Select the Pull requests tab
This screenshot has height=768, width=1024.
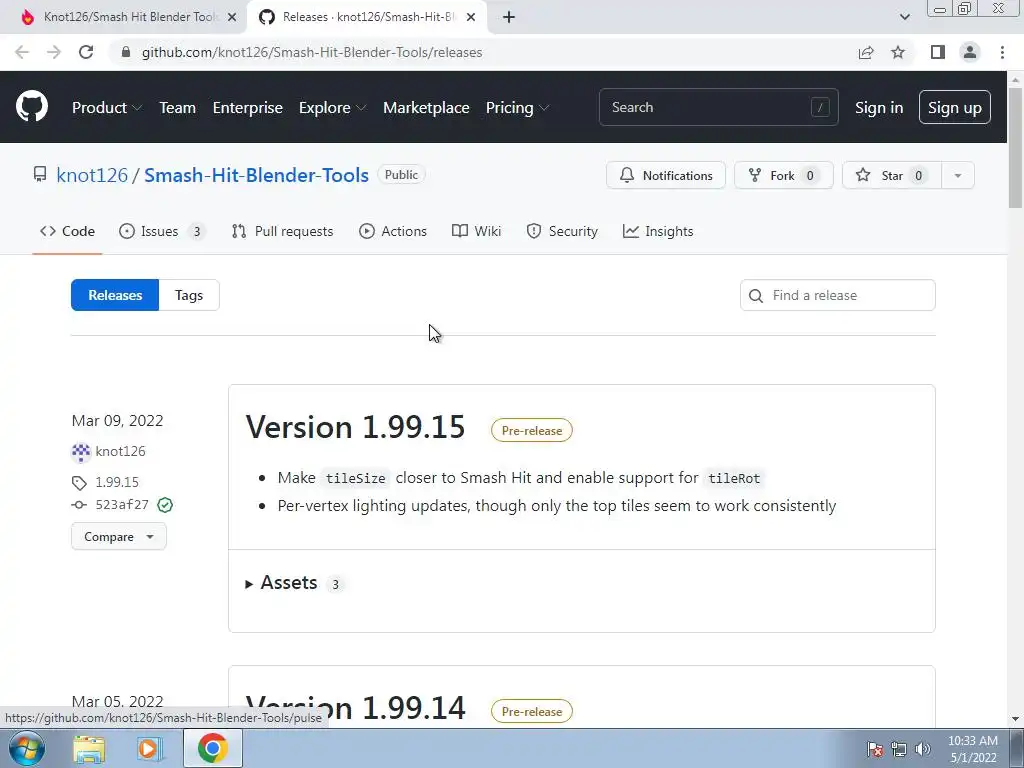coord(282,231)
